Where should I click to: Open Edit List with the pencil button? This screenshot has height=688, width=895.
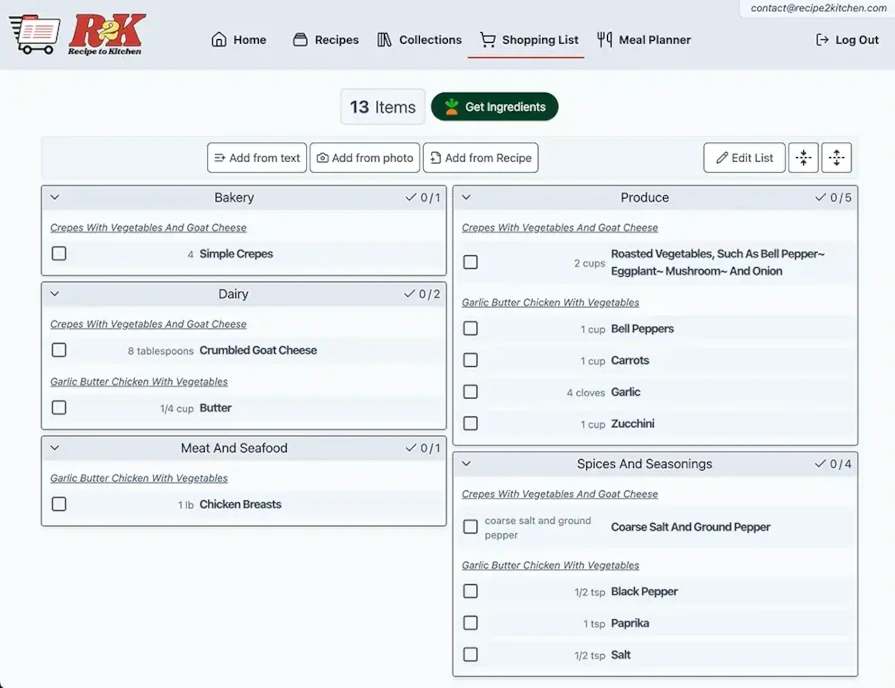744,158
